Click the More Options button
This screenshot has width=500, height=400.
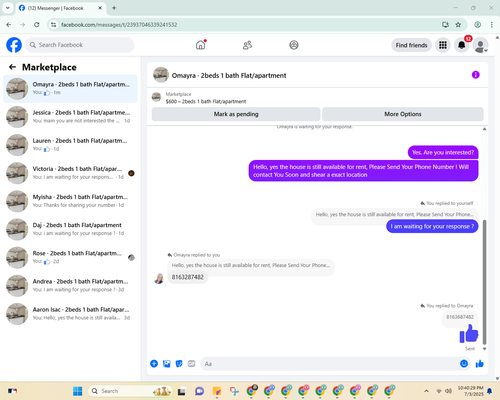click(403, 114)
